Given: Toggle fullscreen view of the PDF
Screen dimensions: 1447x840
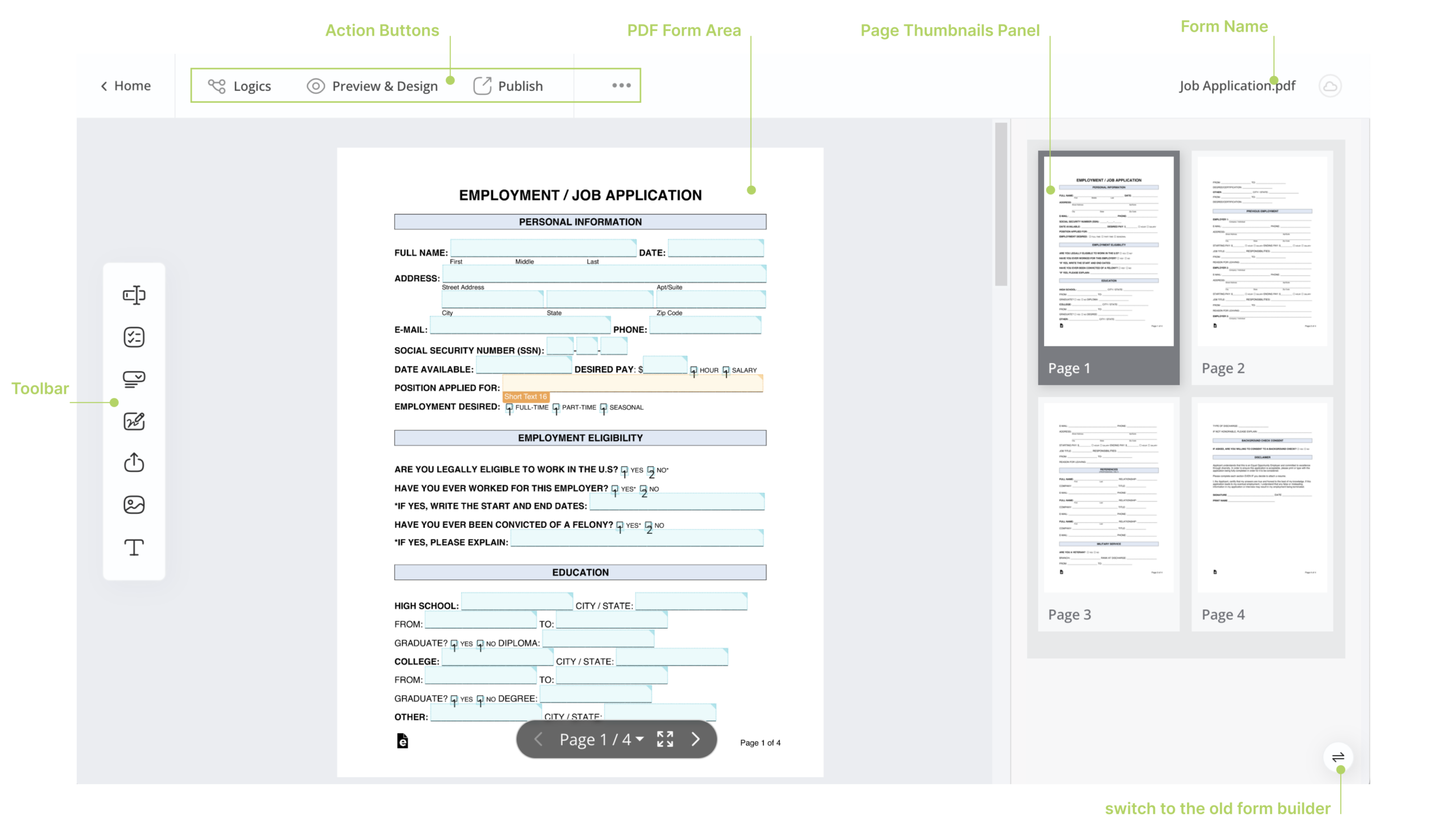Looking at the screenshot, I should point(665,739).
